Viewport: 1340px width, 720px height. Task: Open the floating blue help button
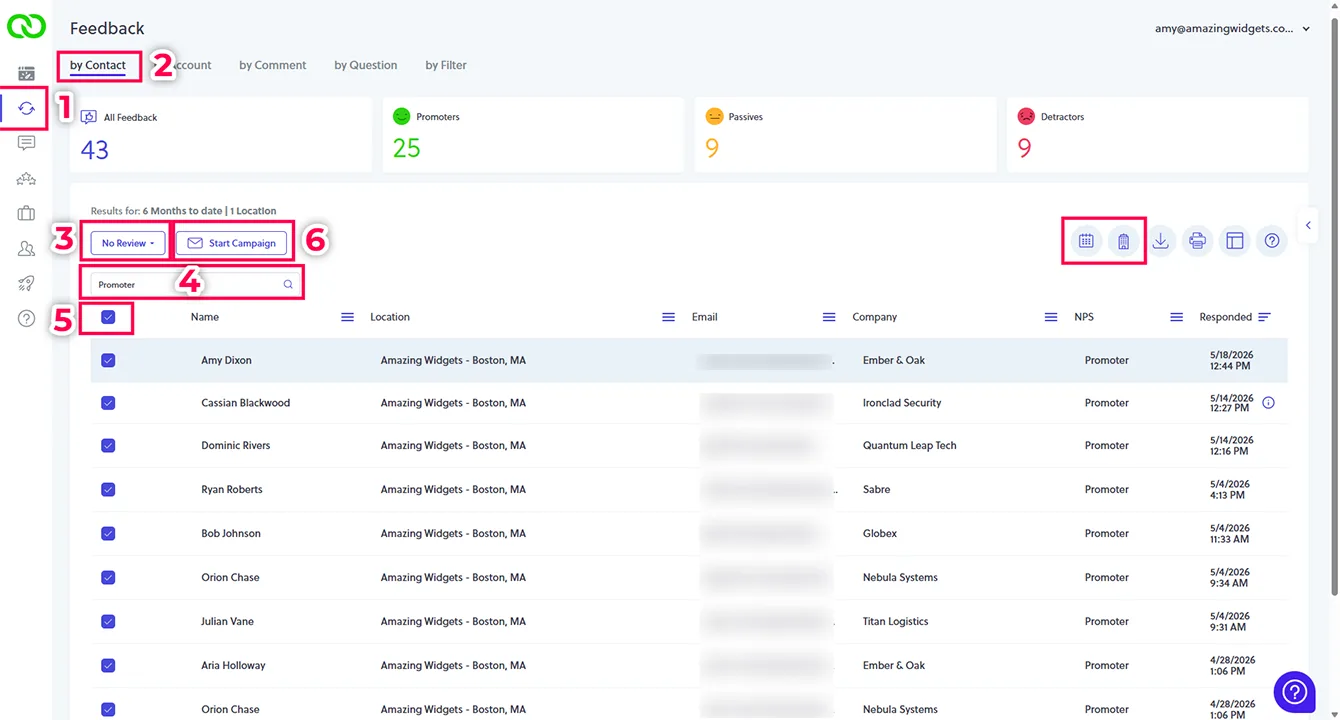coord(1294,691)
